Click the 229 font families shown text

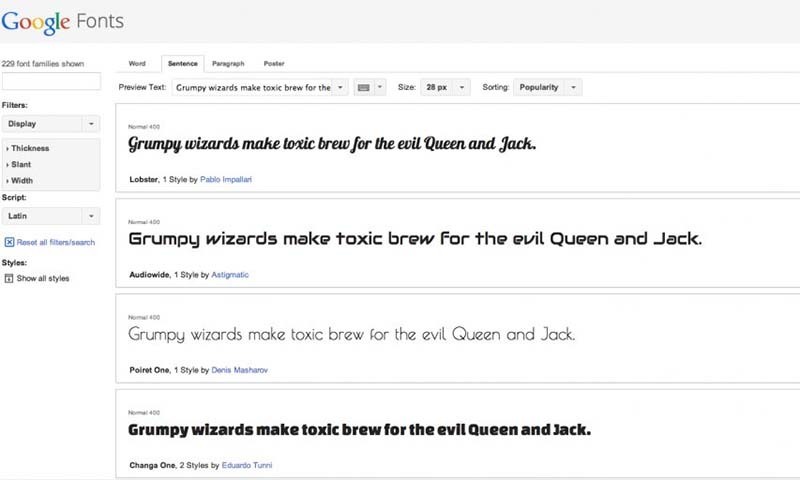pyautogui.click(x=43, y=64)
